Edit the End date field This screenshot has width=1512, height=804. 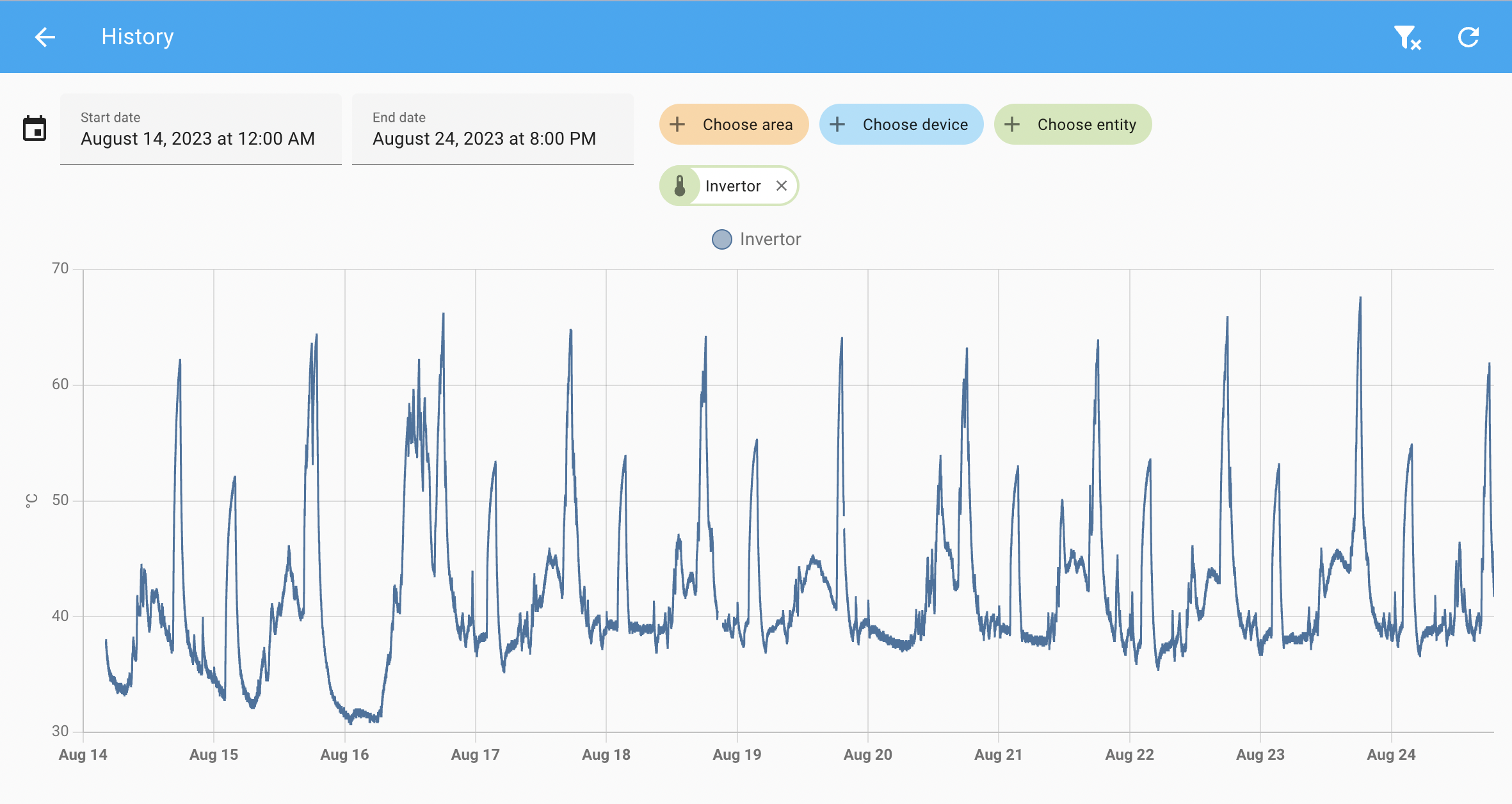click(x=493, y=129)
